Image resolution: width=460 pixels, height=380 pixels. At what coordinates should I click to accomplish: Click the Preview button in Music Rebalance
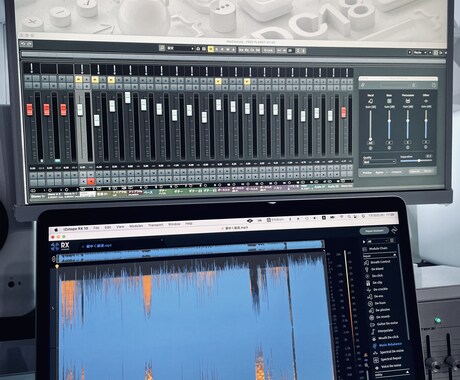(367, 172)
